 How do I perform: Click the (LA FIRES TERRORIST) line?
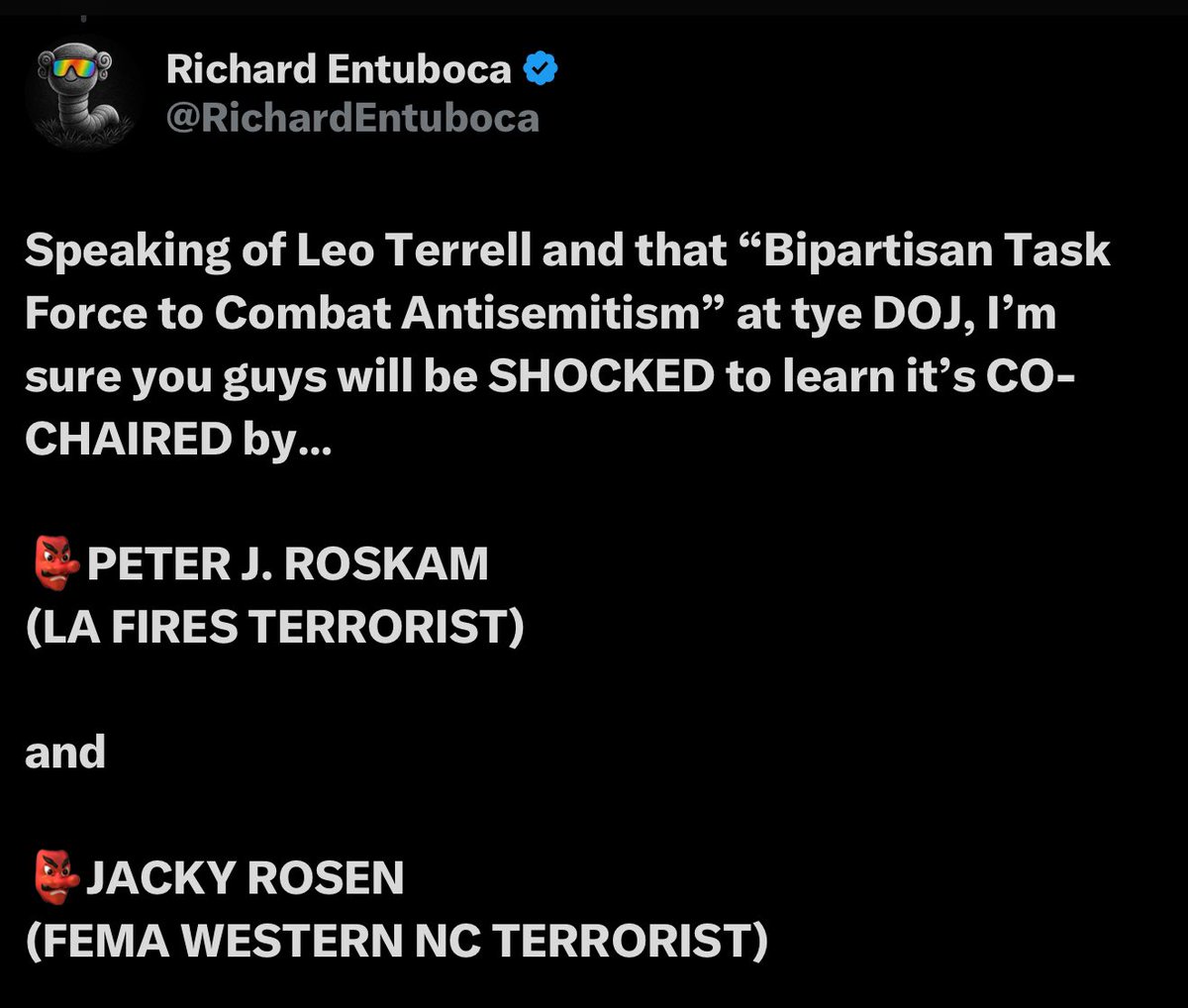(x=273, y=626)
